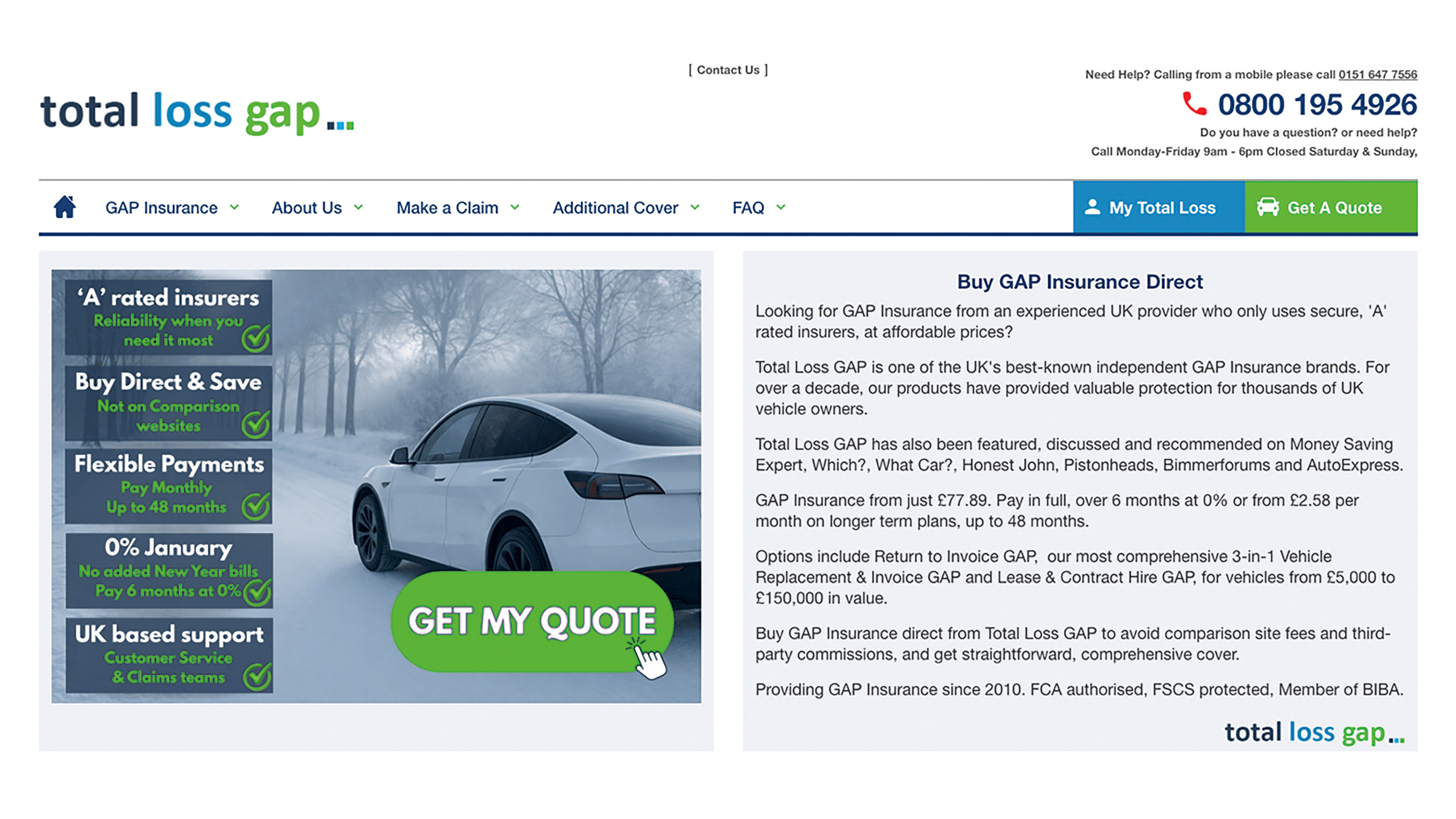This screenshot has width=1456, height=819.
Task: Follow the Contact Us link
Action: 728,70
